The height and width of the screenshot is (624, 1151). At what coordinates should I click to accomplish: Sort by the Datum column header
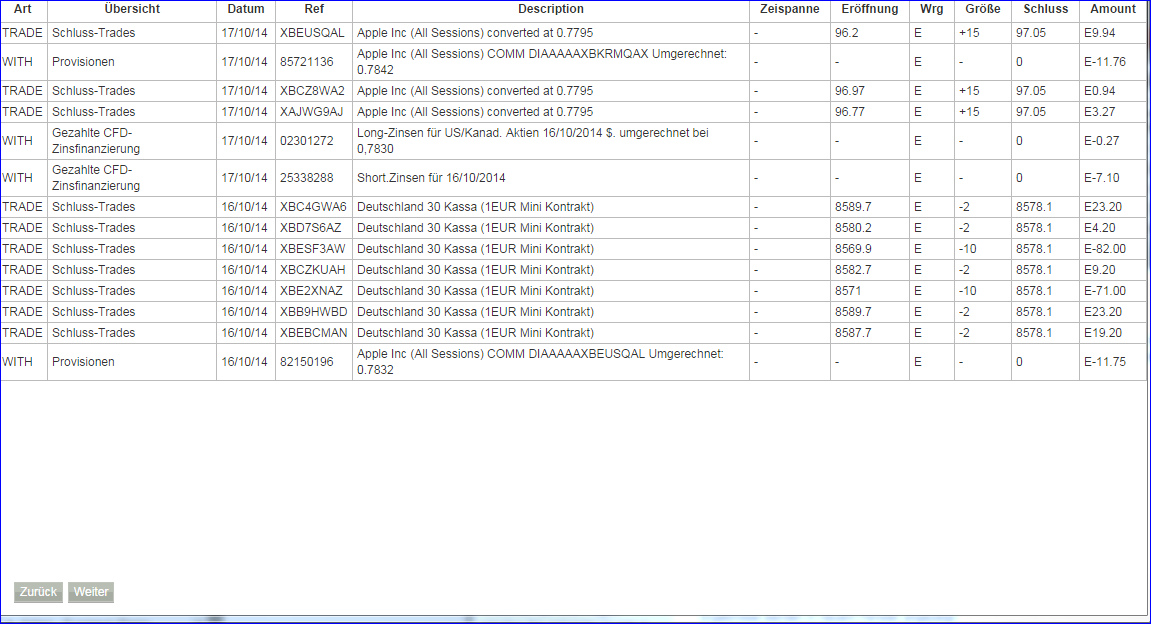245,9
